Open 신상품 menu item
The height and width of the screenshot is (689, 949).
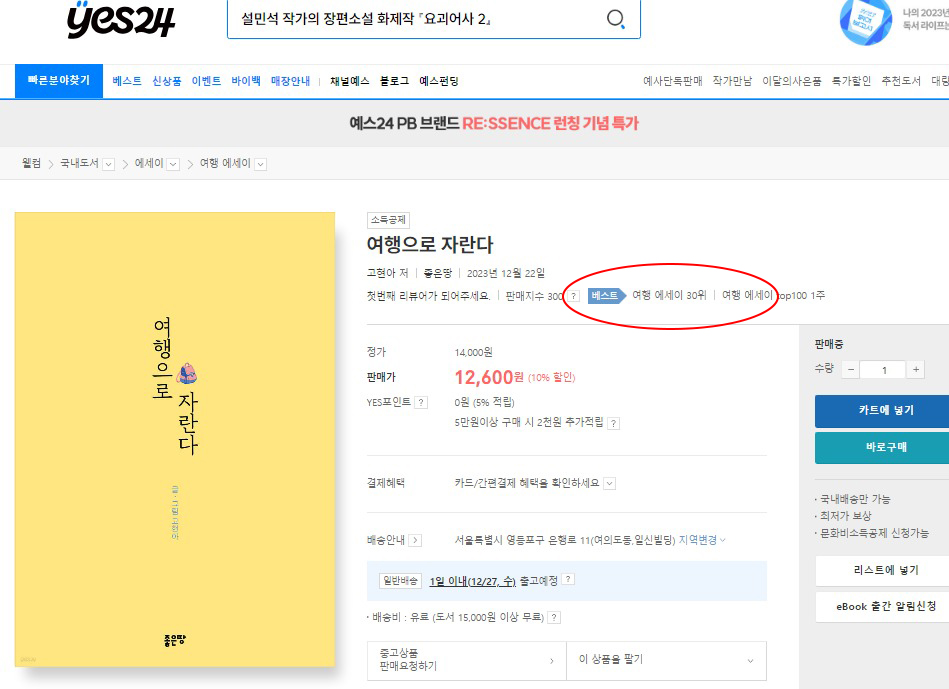pos(166,81)
